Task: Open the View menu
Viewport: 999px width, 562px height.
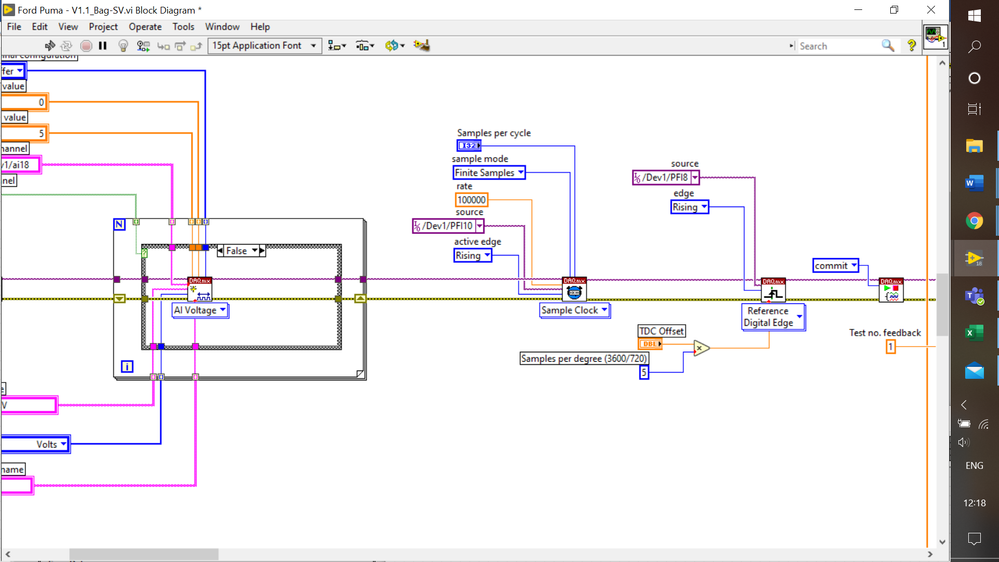Action: click(x=68, y=27)
